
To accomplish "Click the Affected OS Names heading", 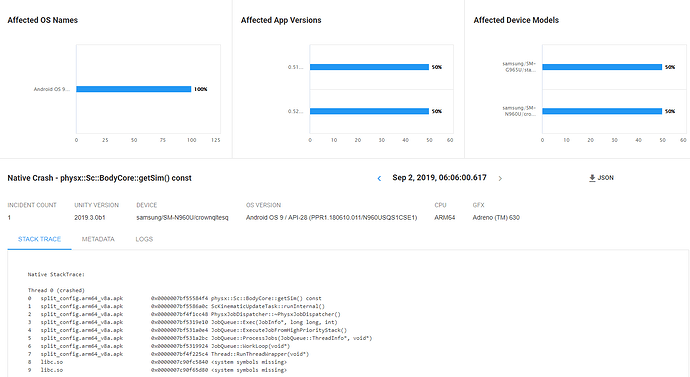I will coord(43,20).
